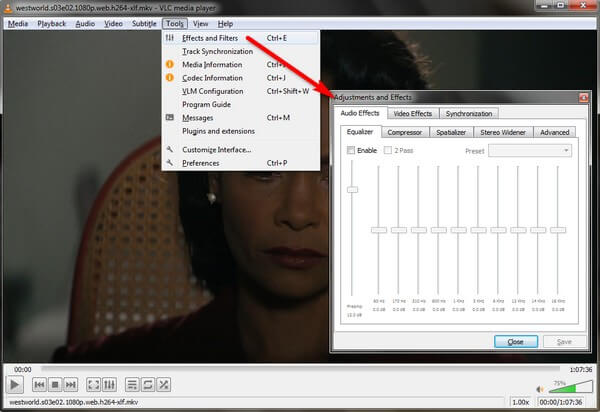
Task: Click the 170 Hz equalizer band slider
Action: 399,230
